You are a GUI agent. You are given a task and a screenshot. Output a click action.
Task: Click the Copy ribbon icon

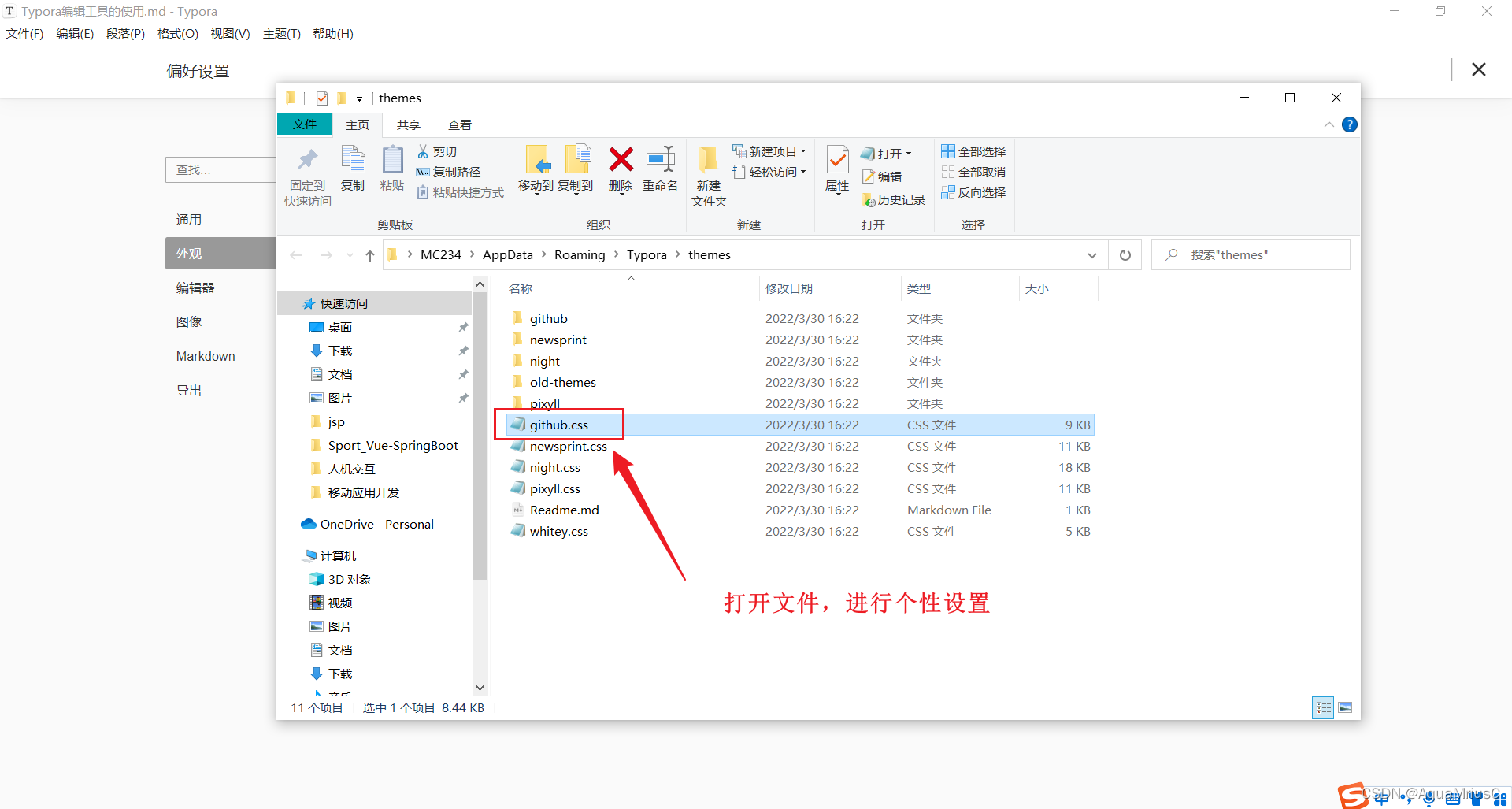353,160
